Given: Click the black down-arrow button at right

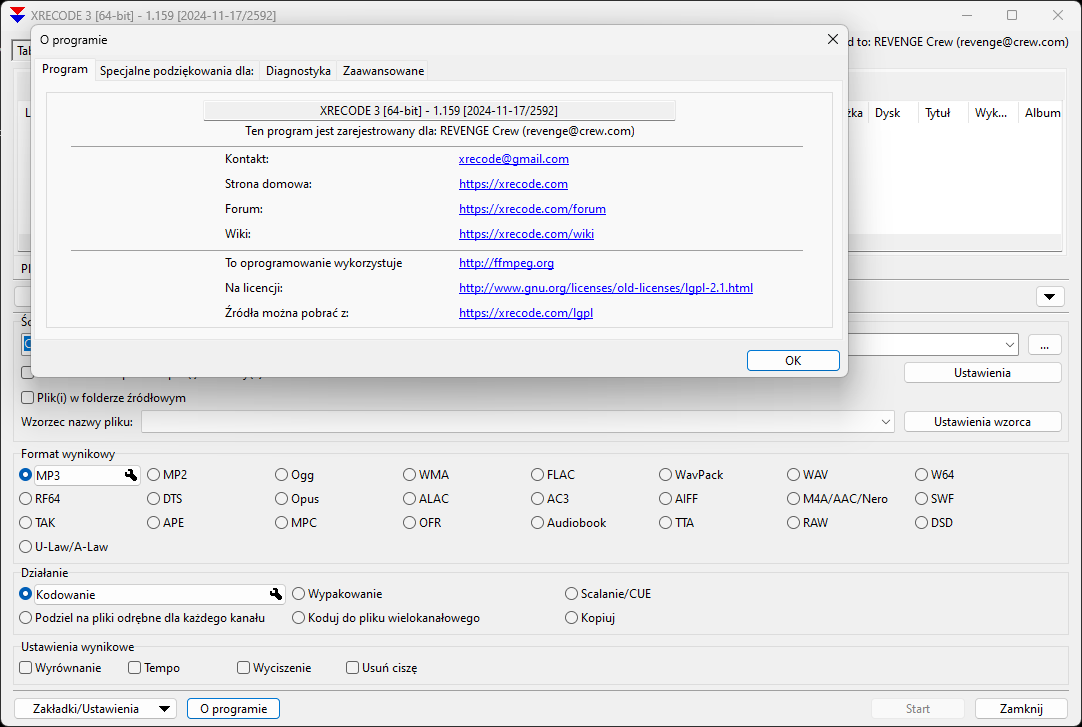Looking at the screenshot, I should click(x=1050, y=297).
